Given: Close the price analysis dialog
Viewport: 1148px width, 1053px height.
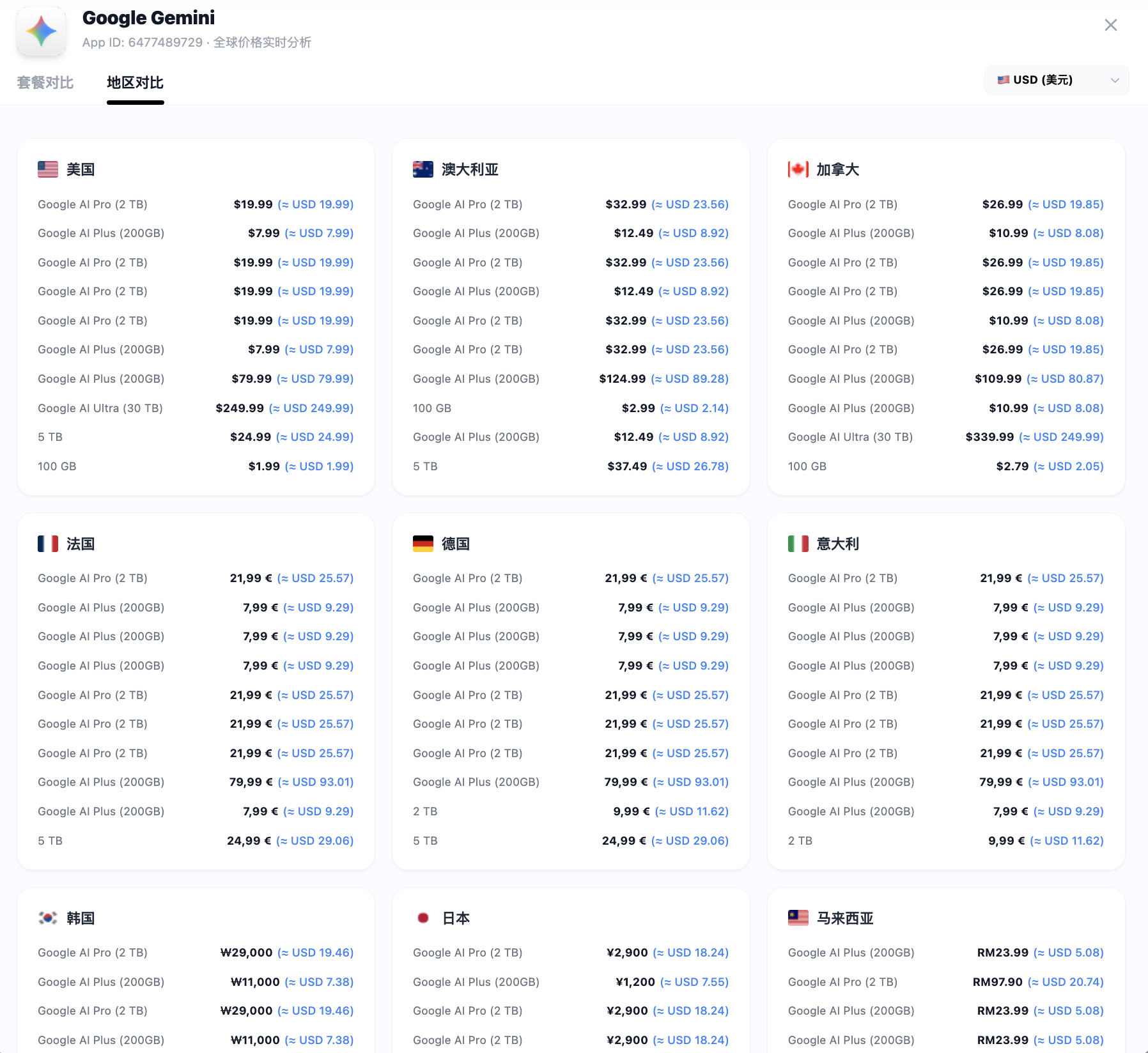Looking at the screenshot, I should 1110,25.
